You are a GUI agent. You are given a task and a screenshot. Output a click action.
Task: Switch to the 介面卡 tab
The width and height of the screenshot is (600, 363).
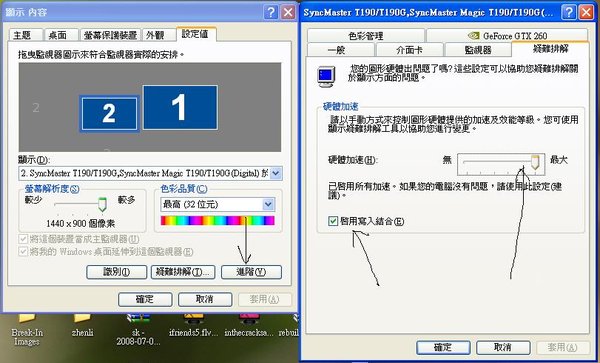pyautogui.click(x=410, y=50)
